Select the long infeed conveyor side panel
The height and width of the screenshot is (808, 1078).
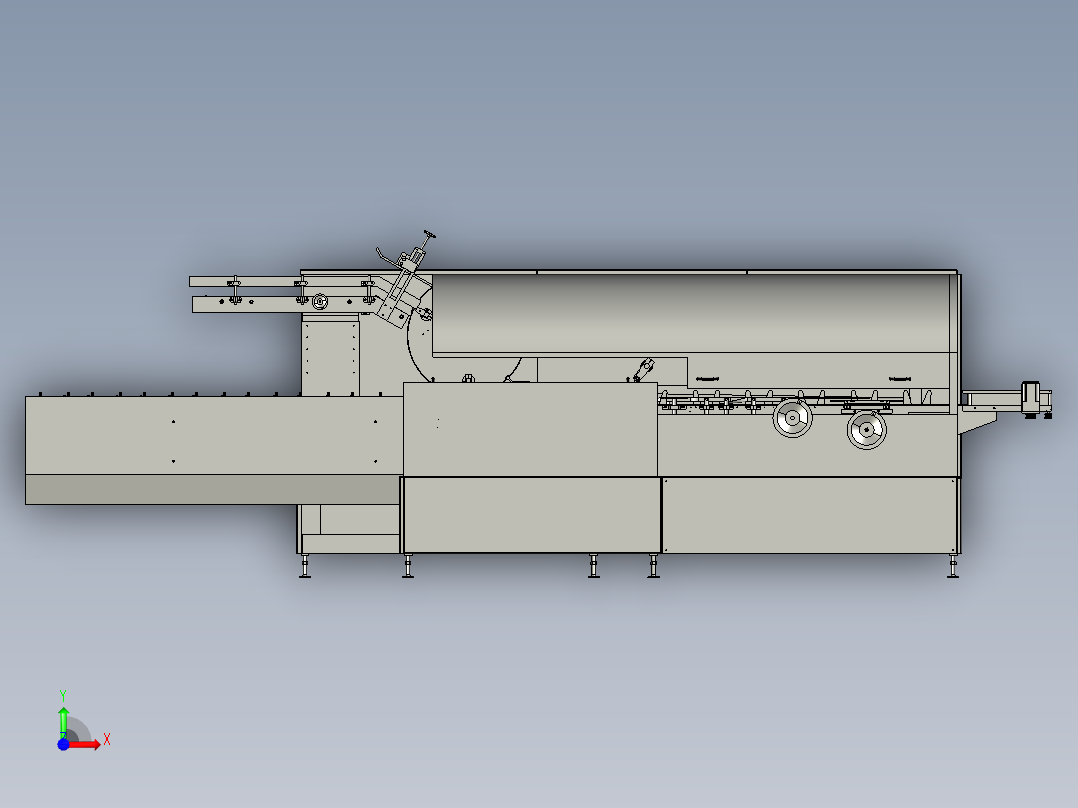click(213, 435)
